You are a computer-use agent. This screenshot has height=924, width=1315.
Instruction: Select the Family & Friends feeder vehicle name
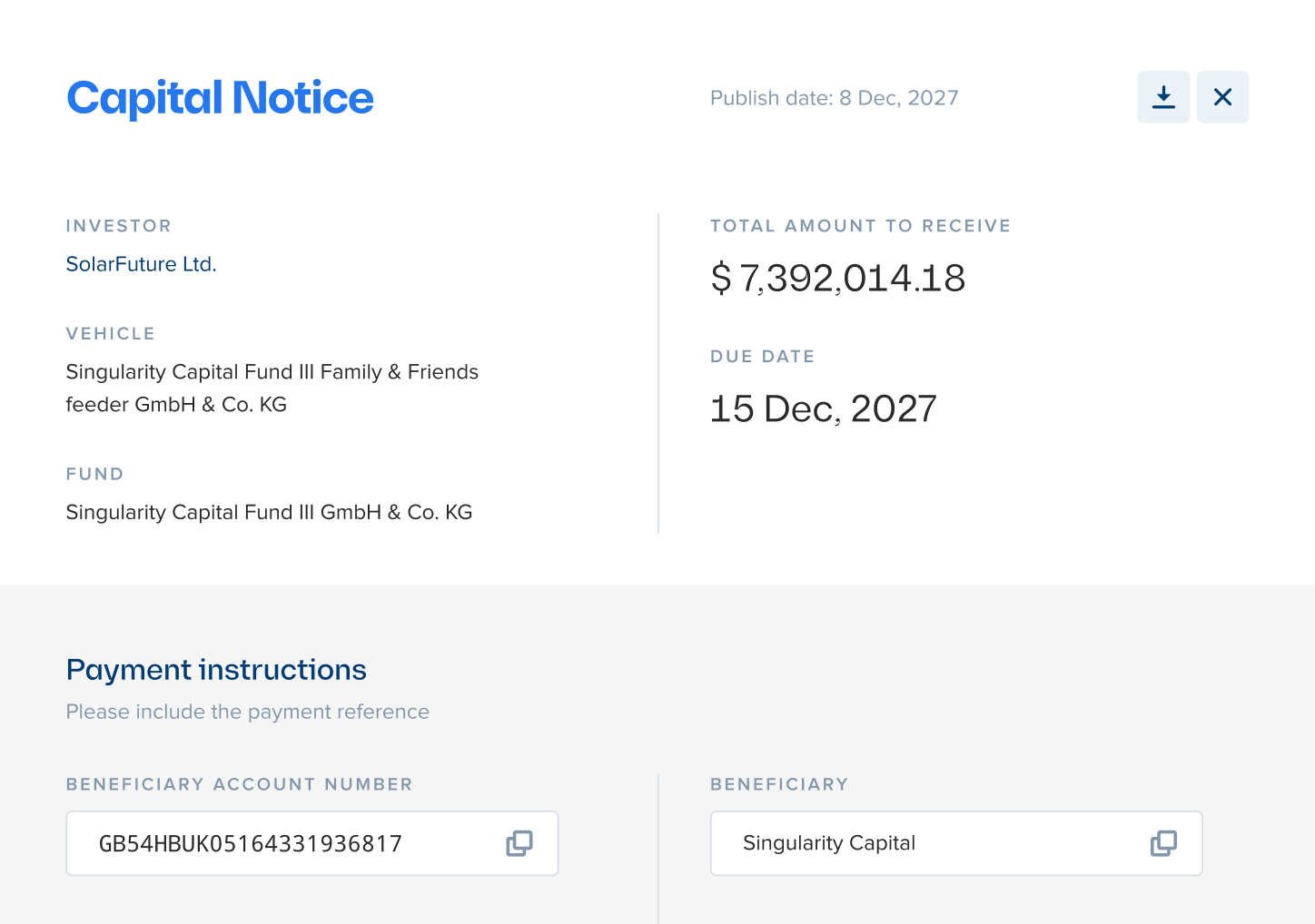click(272, 388)
